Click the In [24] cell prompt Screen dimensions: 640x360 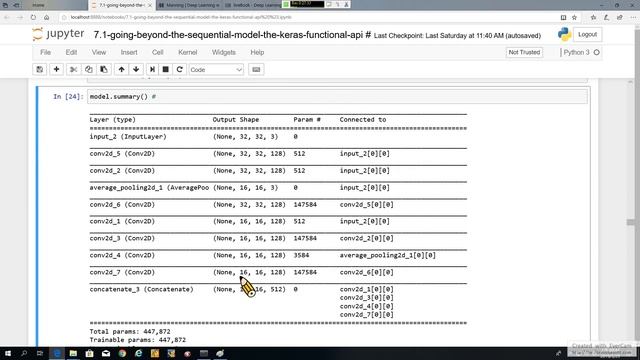(x=68, y=97)
